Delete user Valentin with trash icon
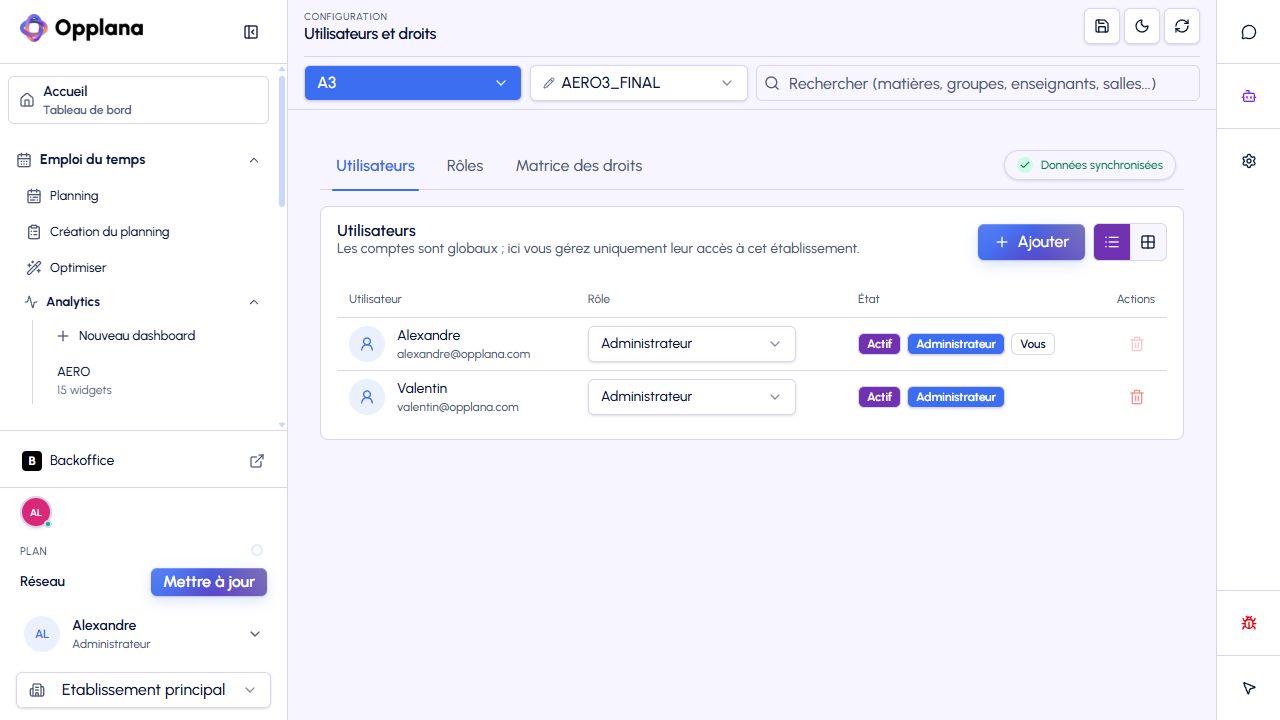The height and width of the screenshot is (720, 1280). (1137, 397)
